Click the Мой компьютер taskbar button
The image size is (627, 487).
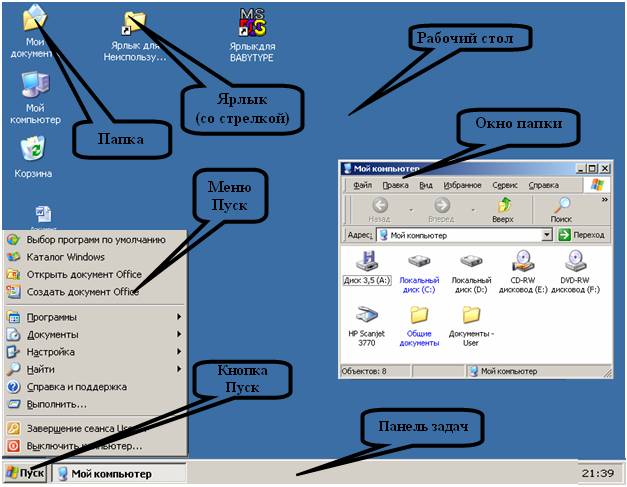click(x=119, y=474)
